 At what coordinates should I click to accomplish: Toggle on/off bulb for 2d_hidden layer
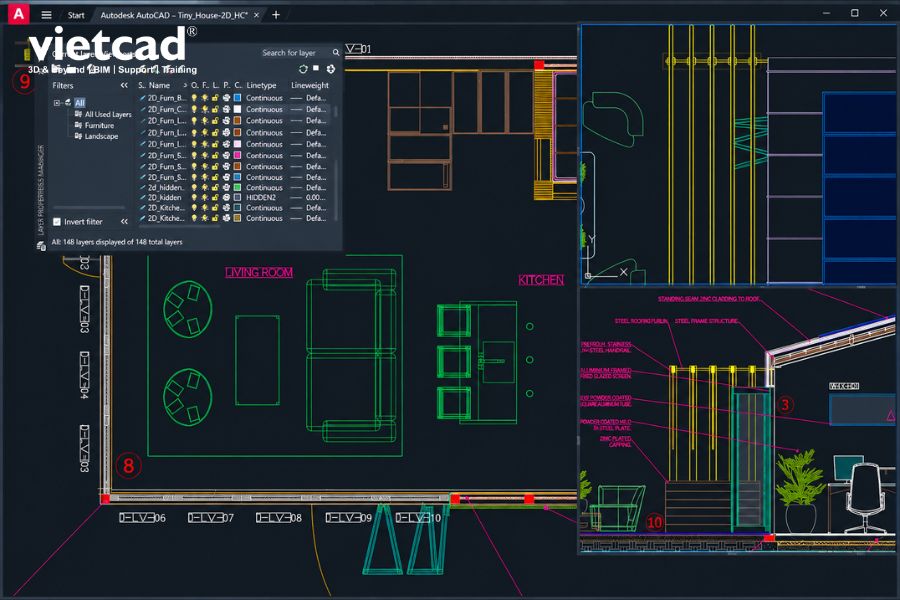(194, 188)
